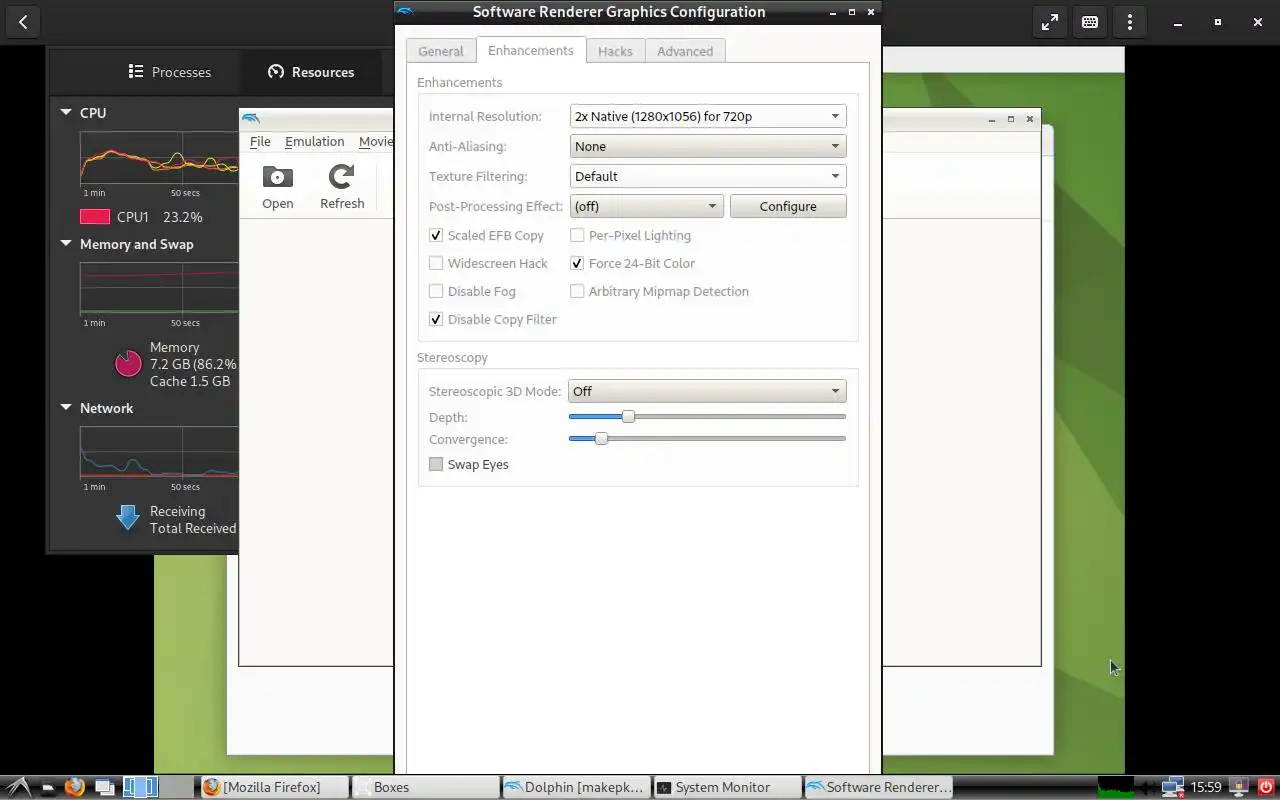Click the Memory and Swap history graph
1280x800 pixels.
159,289
